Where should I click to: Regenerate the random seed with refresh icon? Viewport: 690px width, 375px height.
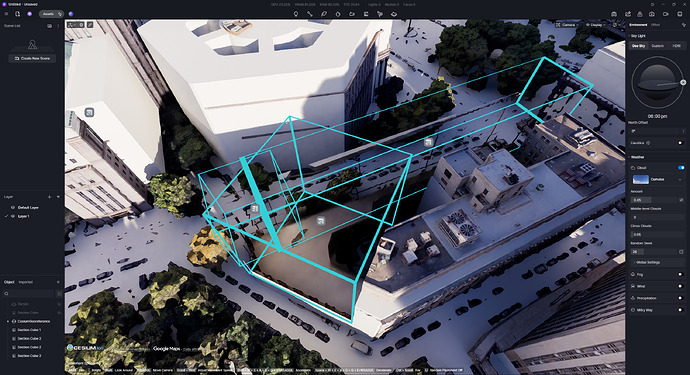coord(681,252)
